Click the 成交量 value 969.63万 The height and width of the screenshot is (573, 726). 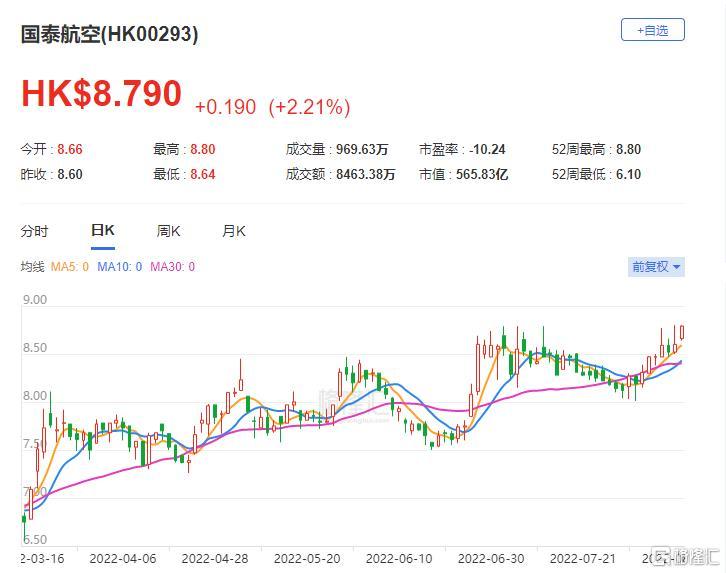coord(362,149)
